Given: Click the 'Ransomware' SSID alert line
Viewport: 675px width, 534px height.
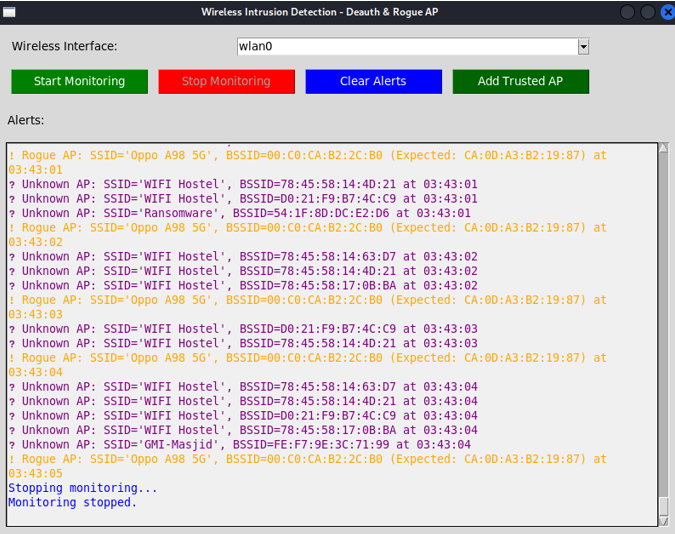Looking at the screenshot, I should 240,213.
